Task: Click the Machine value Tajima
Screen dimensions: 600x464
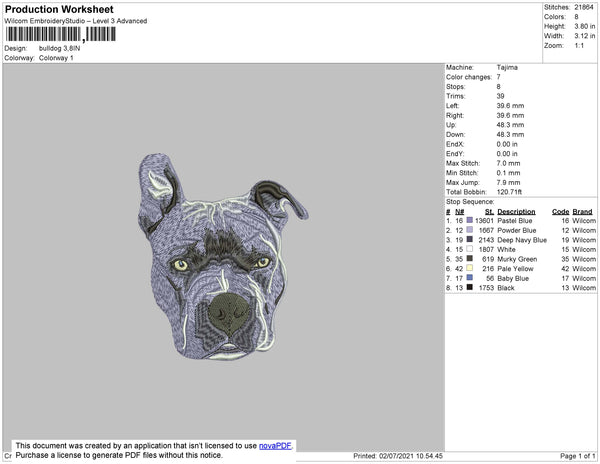Action: [x=507, y=67]
